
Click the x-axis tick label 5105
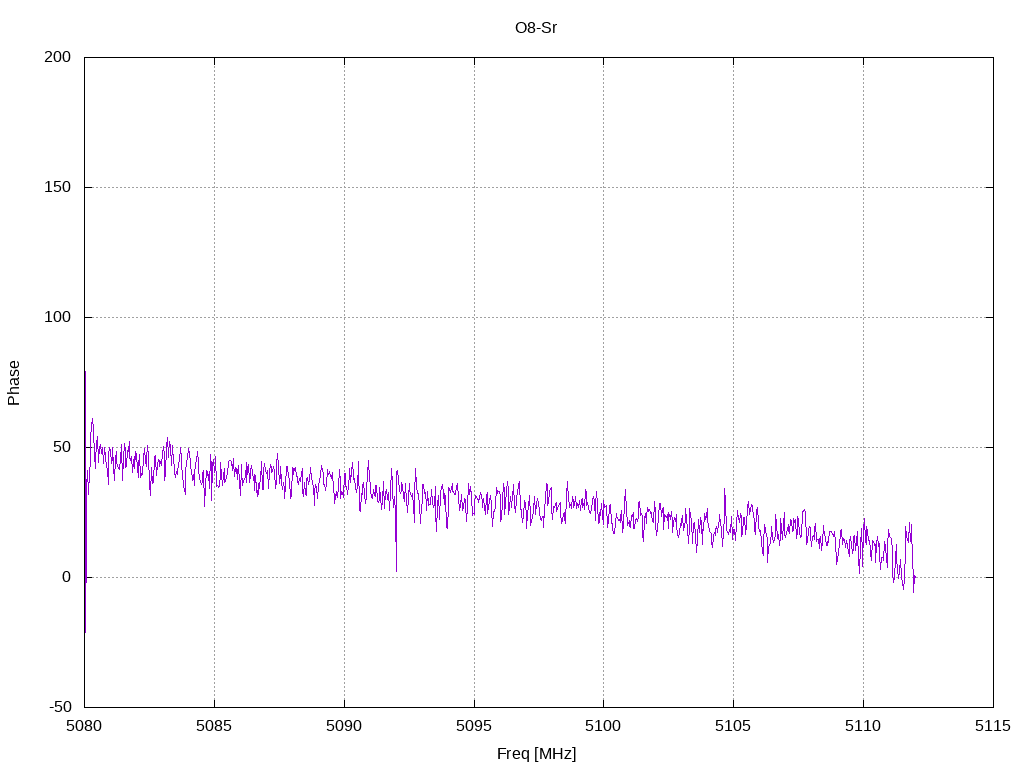[733, 726]
